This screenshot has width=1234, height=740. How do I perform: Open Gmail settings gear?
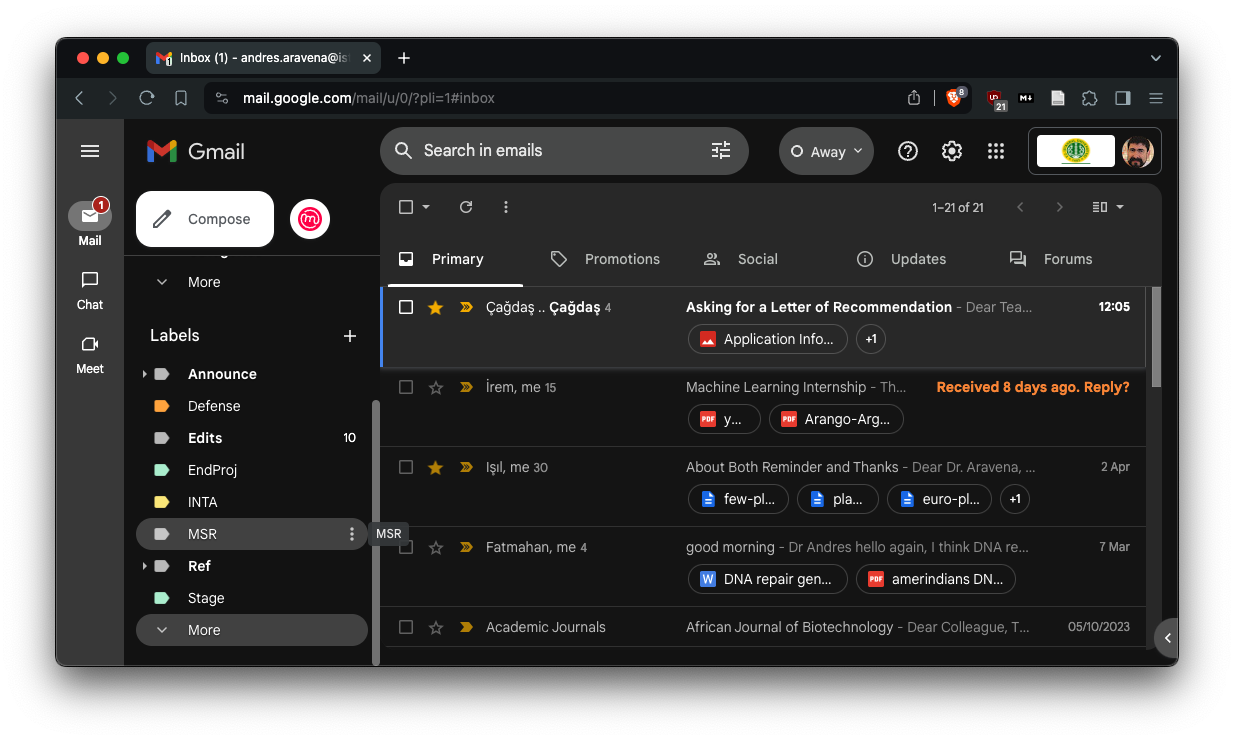coord(951,151)
